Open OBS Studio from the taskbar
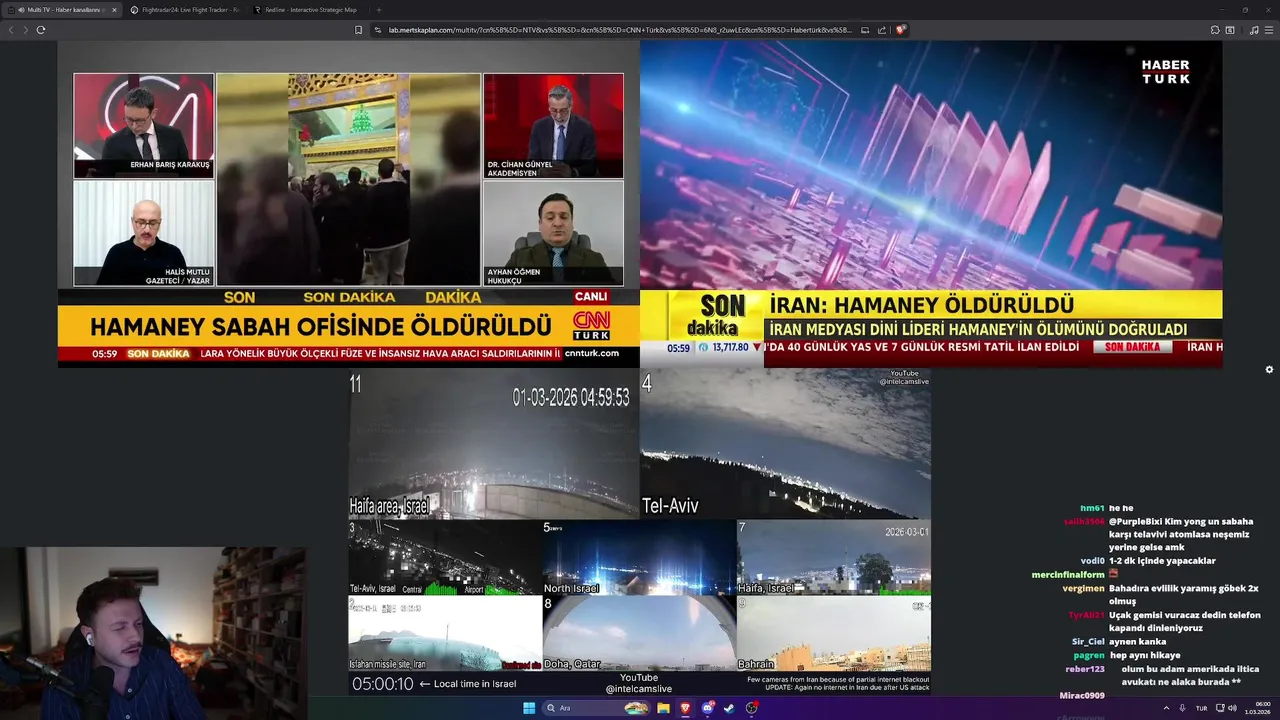The width and height of the screenshot is (1280, 720). coord(751,708)
